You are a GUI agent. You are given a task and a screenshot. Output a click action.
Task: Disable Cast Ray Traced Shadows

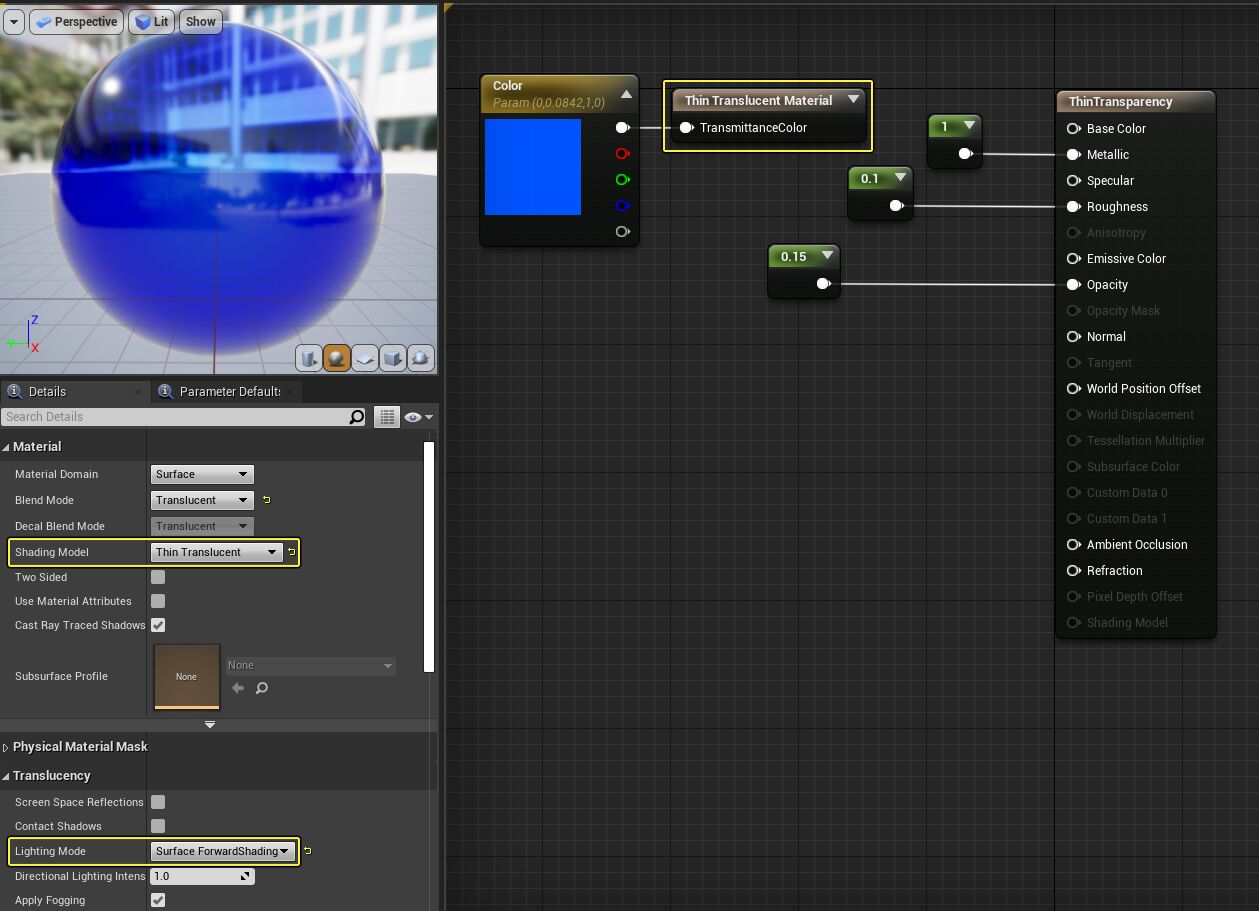157,625
